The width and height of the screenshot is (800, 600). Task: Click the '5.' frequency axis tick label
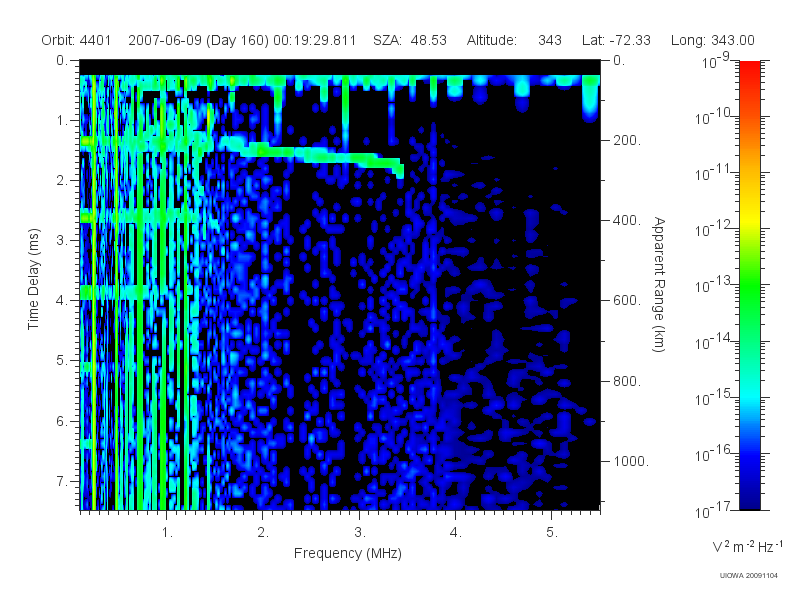[552, 533]
